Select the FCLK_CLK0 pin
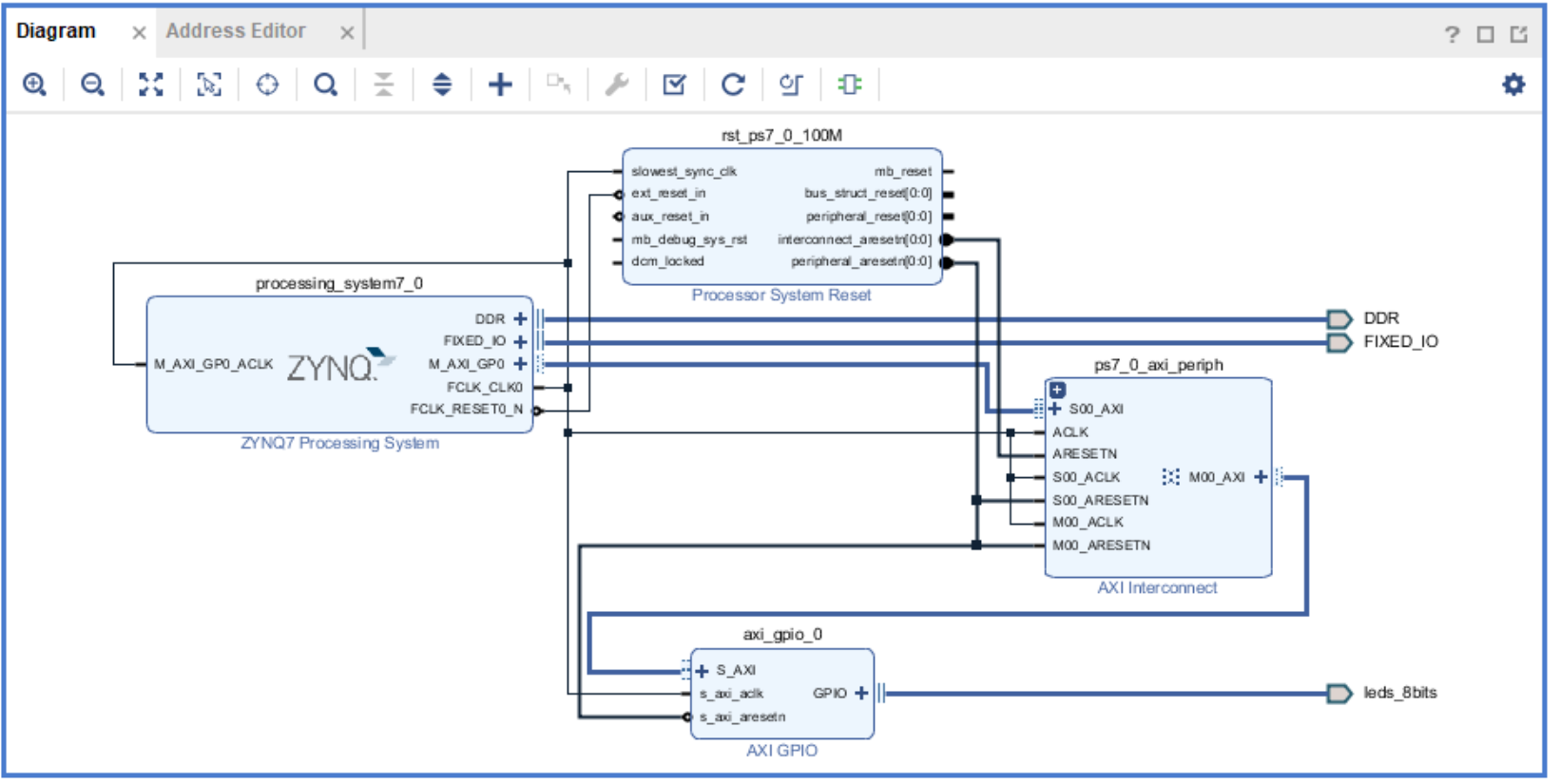 click(x=485, y=388)
